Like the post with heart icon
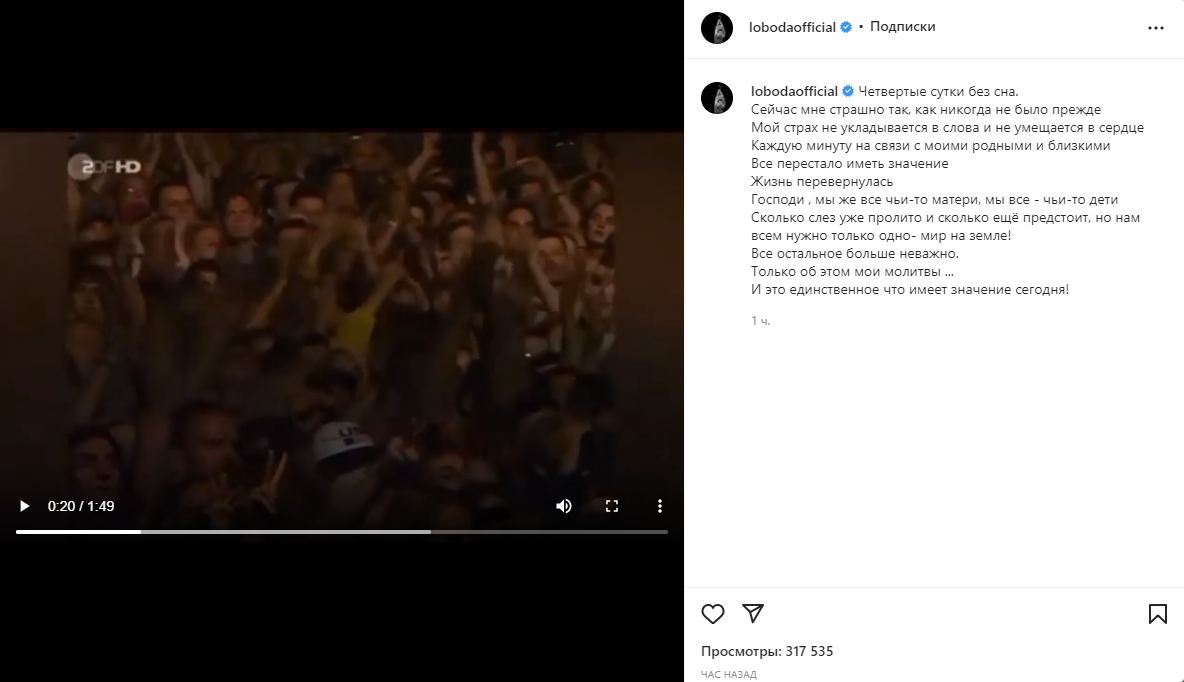 [713, 613]
